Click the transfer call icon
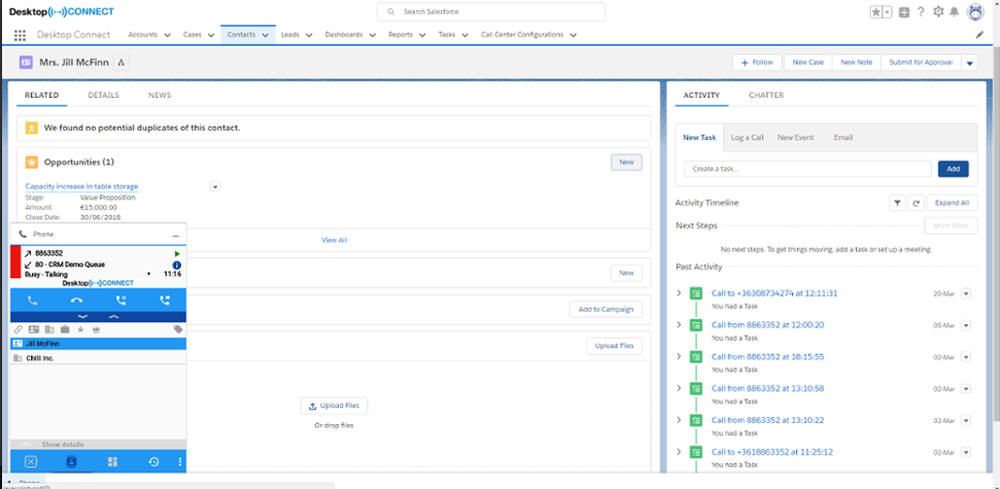 click(x=165, y=301)
